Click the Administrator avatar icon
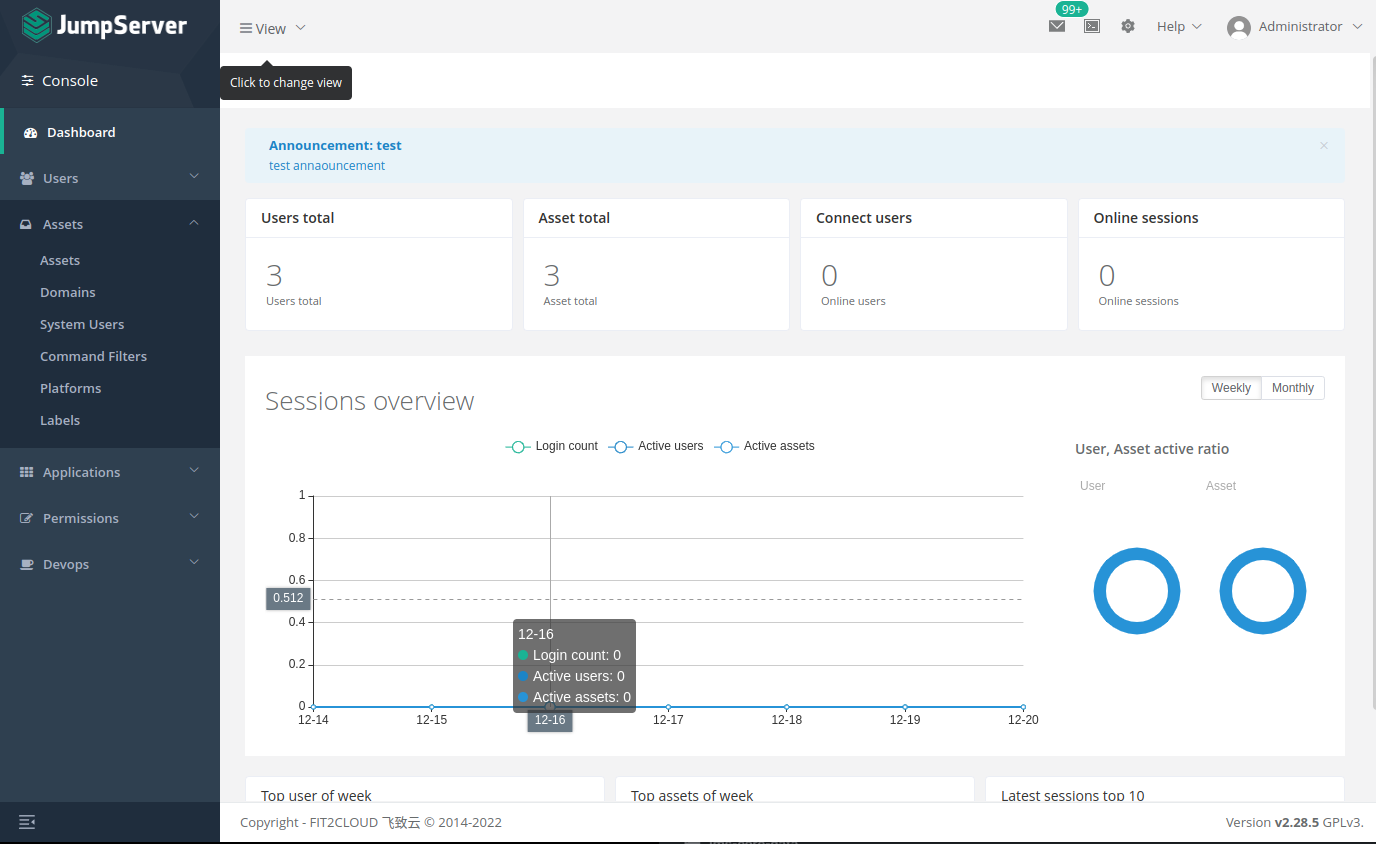Image resolution: width=1376 pixels, height=844 pixels. [x=1238, y=26]
